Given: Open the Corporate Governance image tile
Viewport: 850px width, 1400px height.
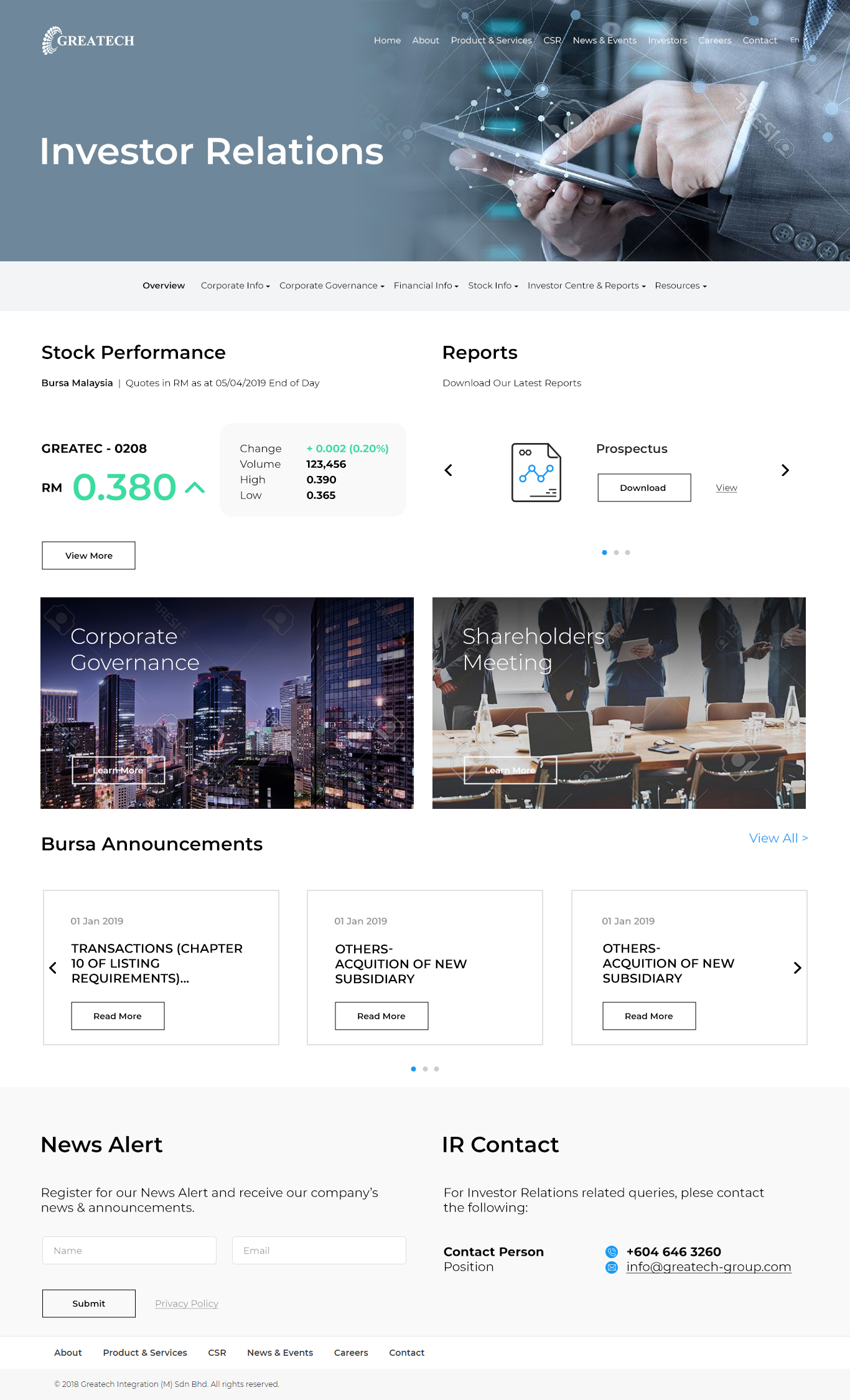Looking at the screenshot, I should coord(227,703).
